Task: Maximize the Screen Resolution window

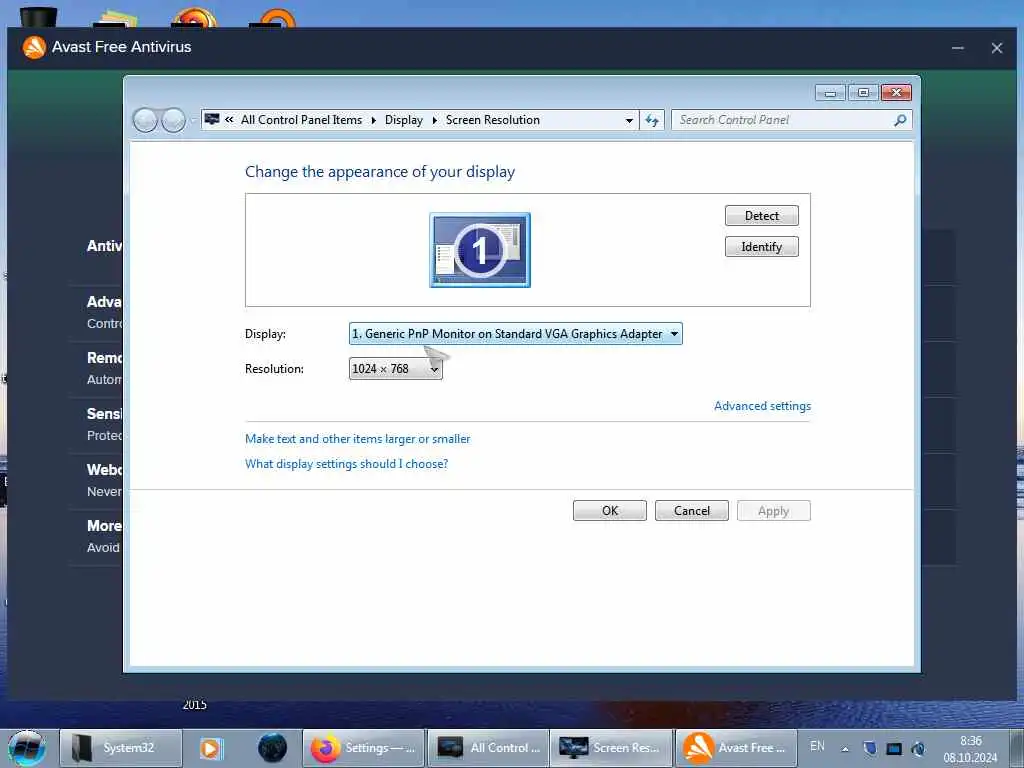Action: [x=863, y=93]
